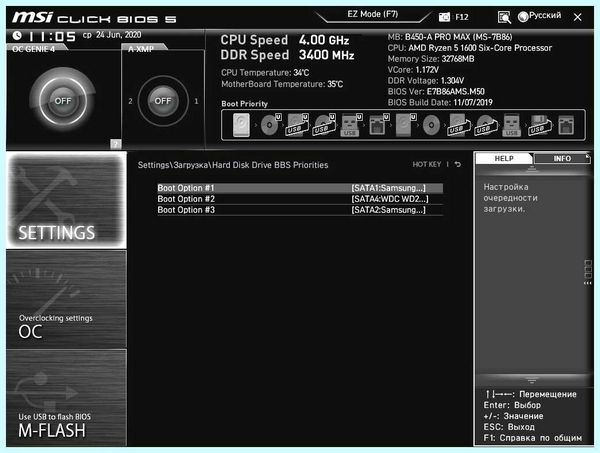The image size is (600, 453).
Task: Select the USB floppy boot priority icon
Action: pos(539,125)
